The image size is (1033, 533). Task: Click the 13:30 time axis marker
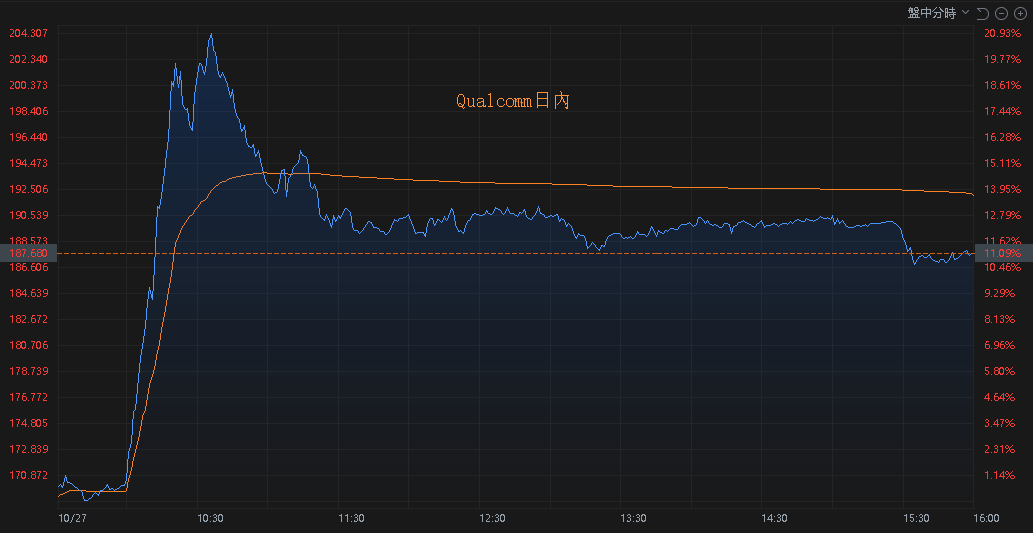(x=633, y=518)
